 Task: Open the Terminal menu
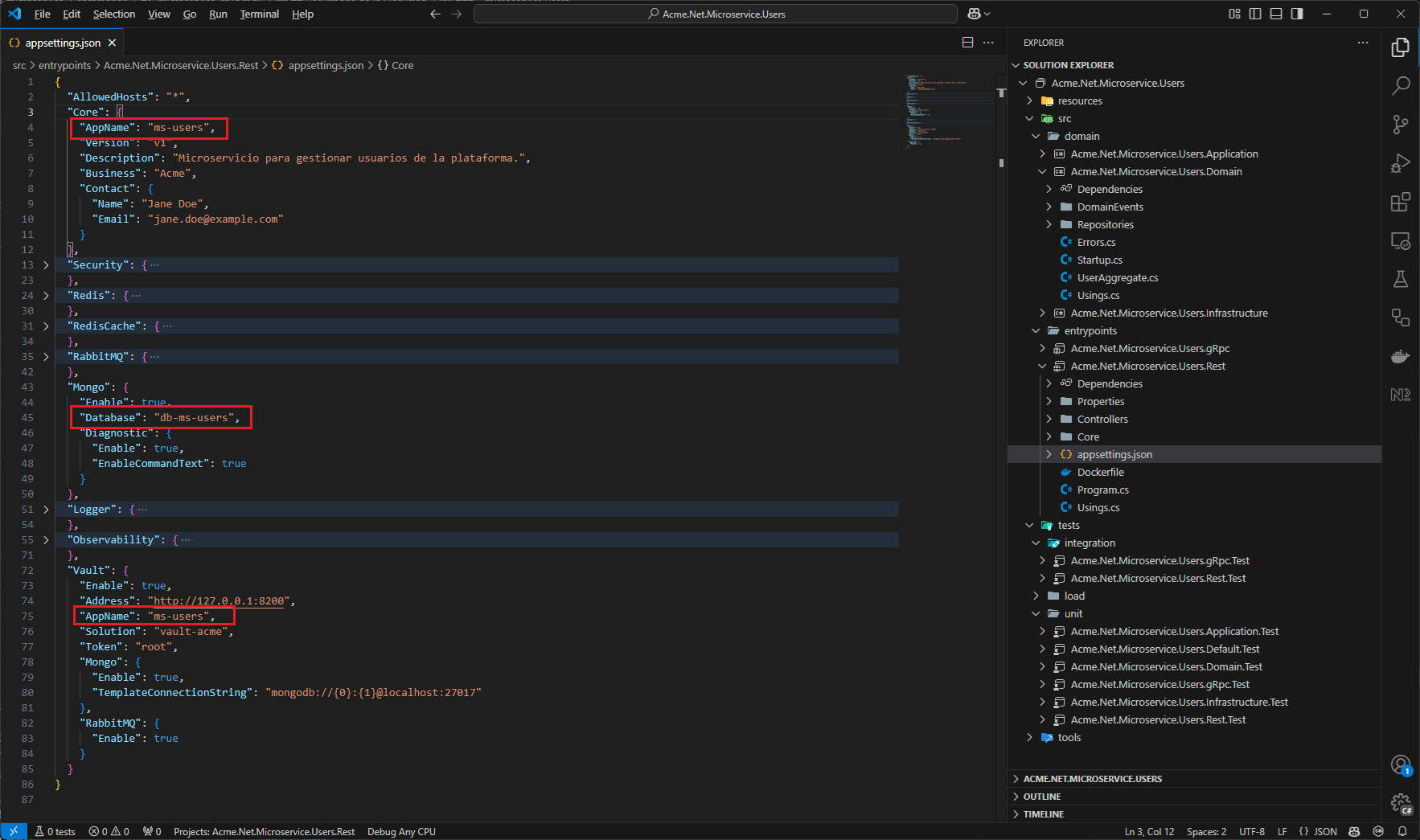[x=259, y=14]
